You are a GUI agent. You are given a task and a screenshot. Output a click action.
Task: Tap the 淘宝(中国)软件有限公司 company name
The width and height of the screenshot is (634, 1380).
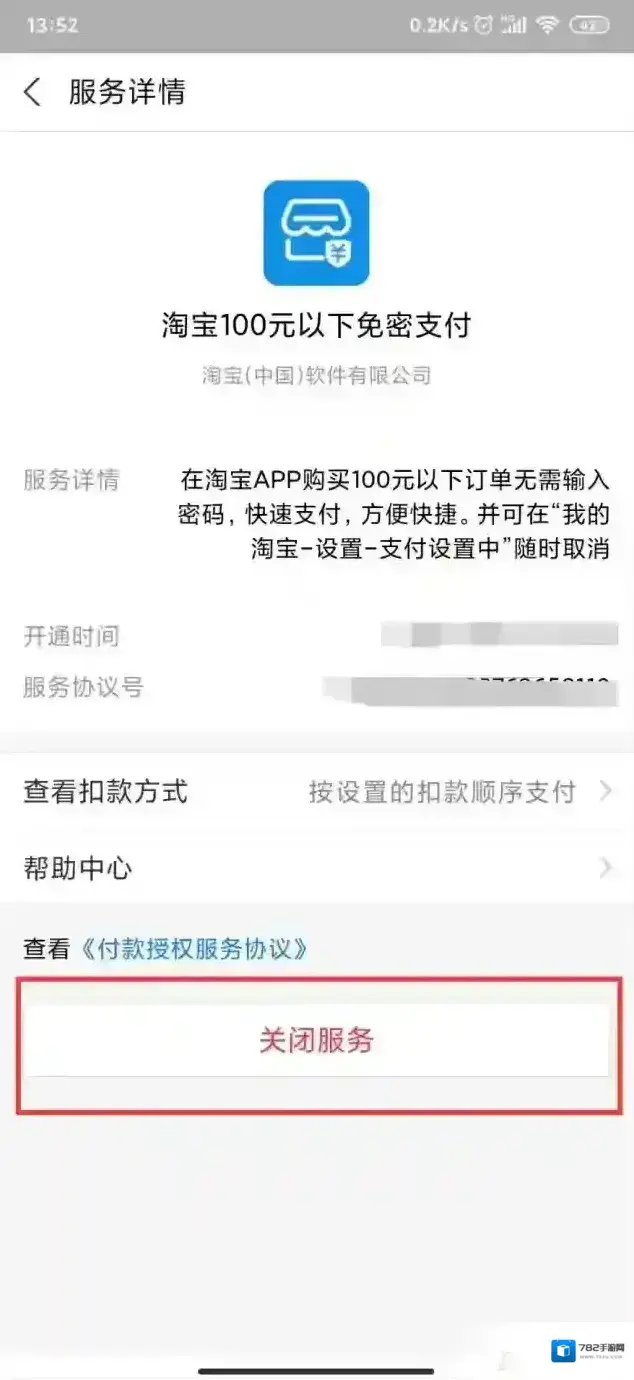(316, 376)
